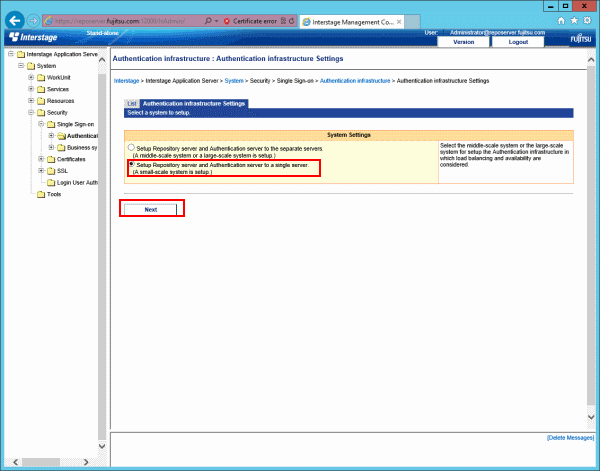Open Favorites star icon
Screen dimensions: 600x471
click(x=574, y=21)
